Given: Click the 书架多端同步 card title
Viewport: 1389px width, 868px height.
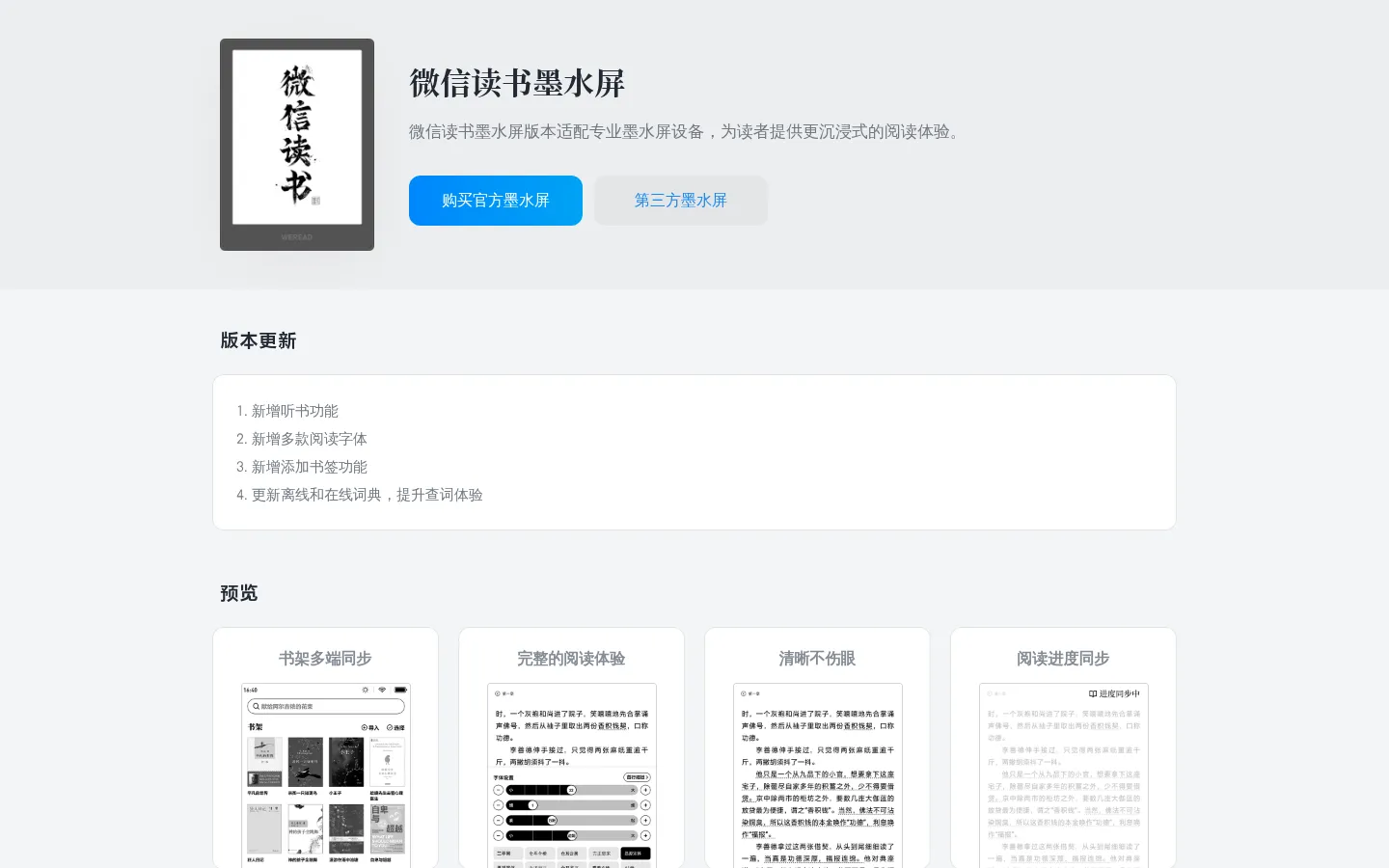Looking at the screenshot, I should [325, 659].
